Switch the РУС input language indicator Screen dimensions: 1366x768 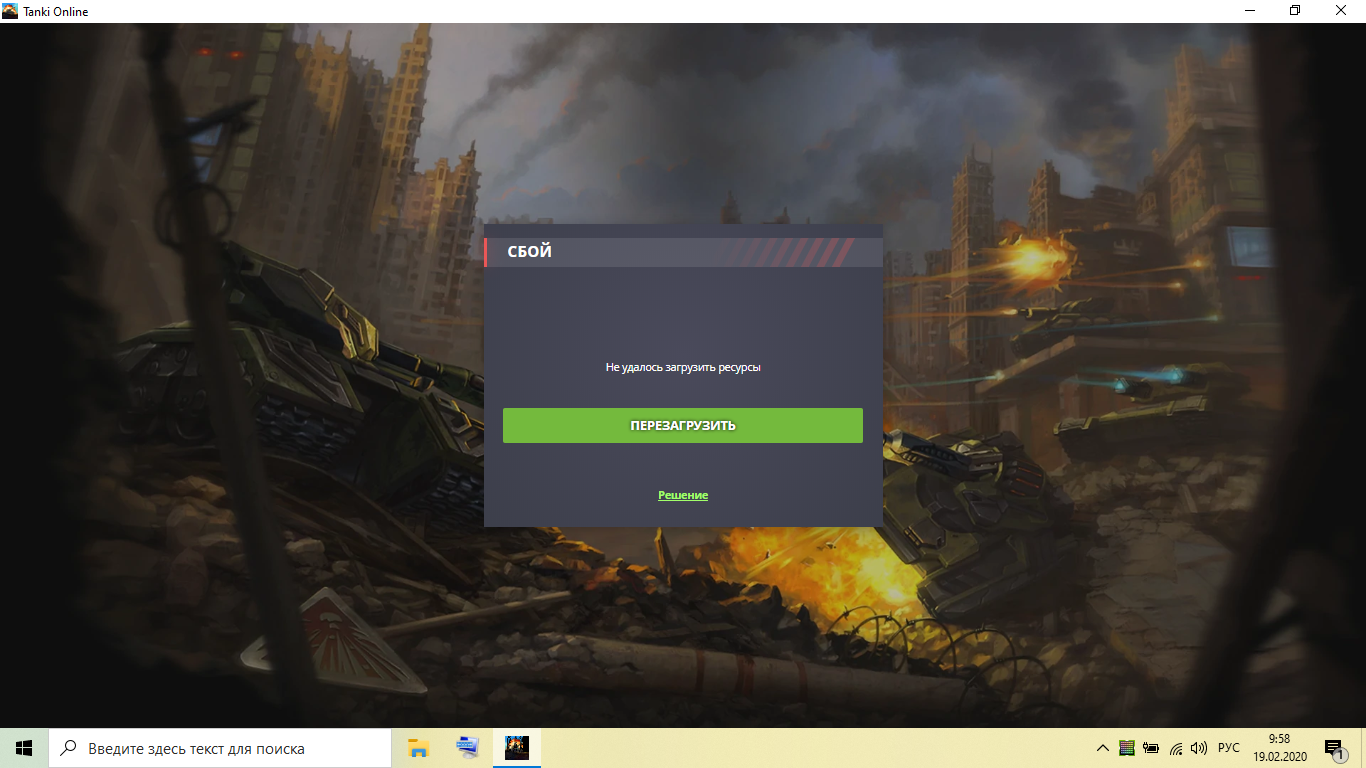(1229, 748)
